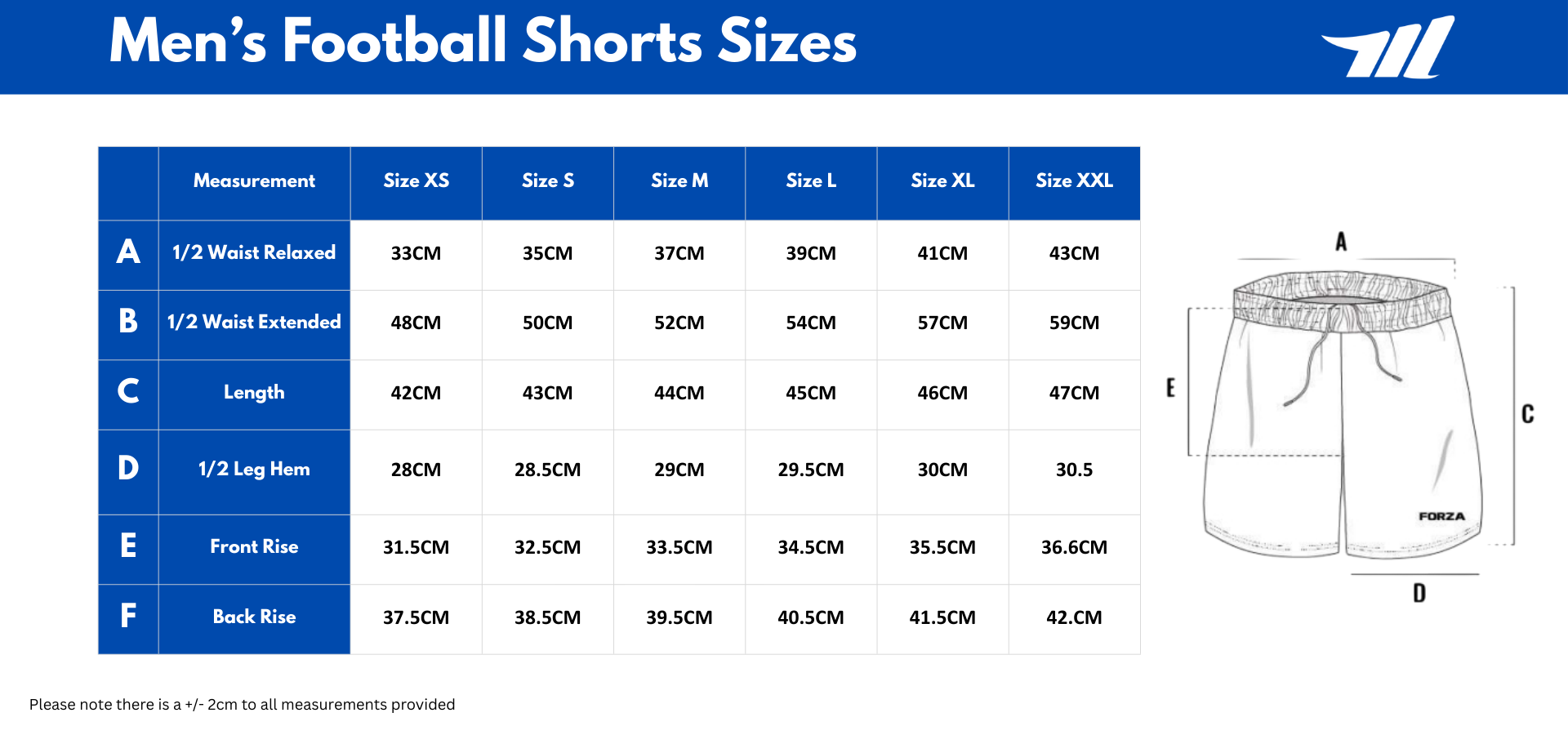The height and width of the screenshot is (735, 1568).
Task: Click the letter E row marker
Action: [x=128, y=546]
